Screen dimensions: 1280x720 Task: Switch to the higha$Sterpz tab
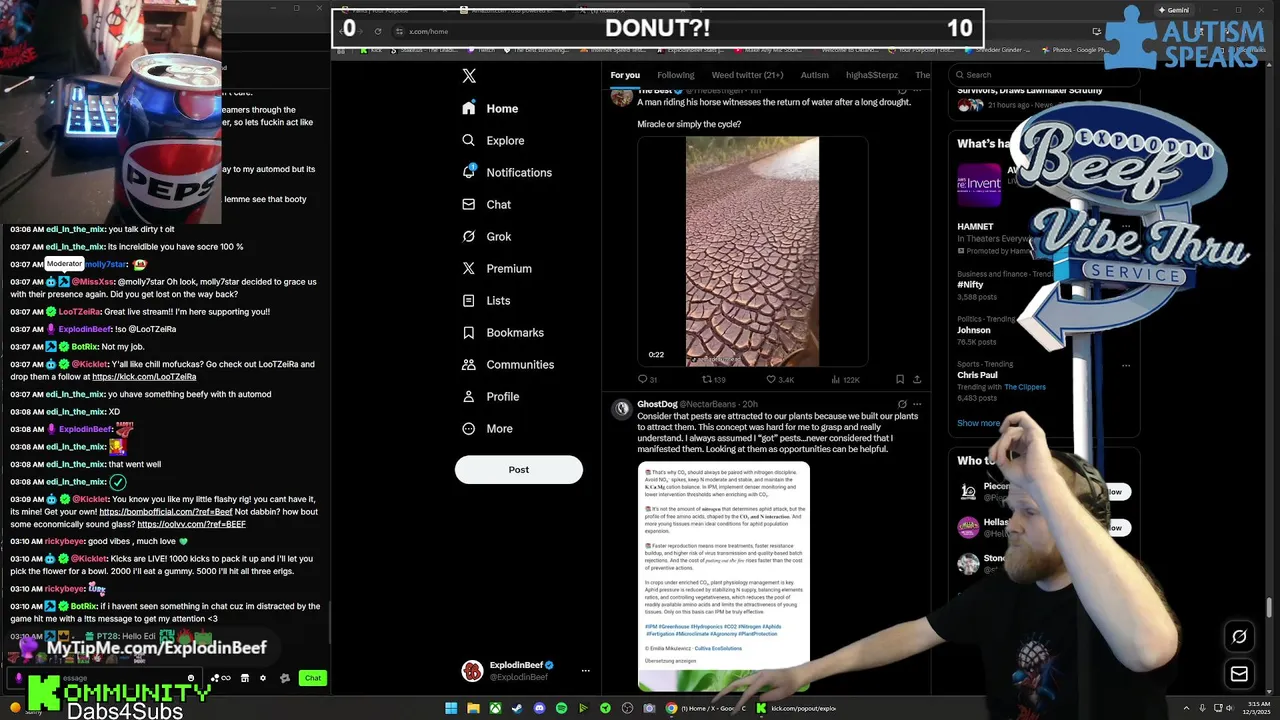click(x=871, y=75)
